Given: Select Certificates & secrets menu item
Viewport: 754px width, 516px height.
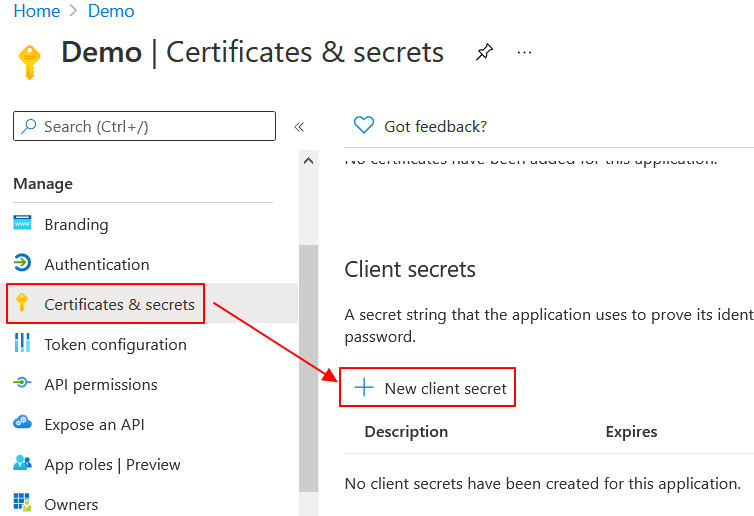Looking at the screenshot, I should tap(119, 304).
